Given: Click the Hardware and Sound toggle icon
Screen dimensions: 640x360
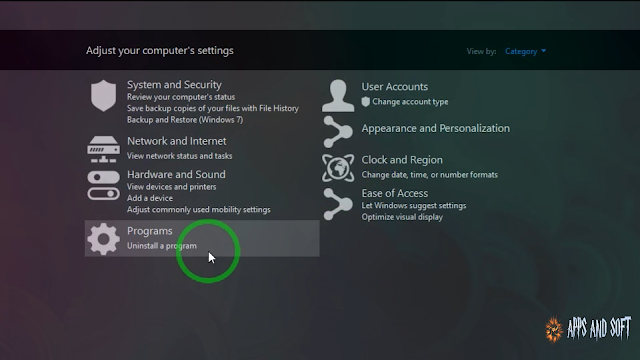Looking at the screenshot, I should (103, 186).
